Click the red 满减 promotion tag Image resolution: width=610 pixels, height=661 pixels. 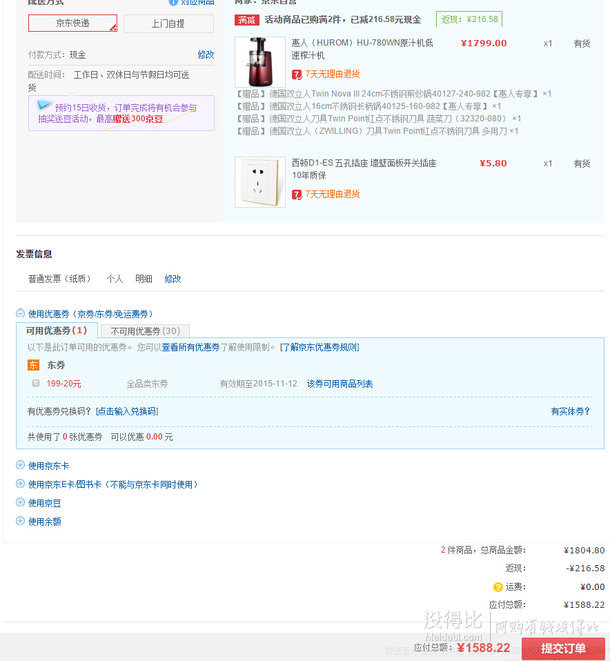coord(247,20)
